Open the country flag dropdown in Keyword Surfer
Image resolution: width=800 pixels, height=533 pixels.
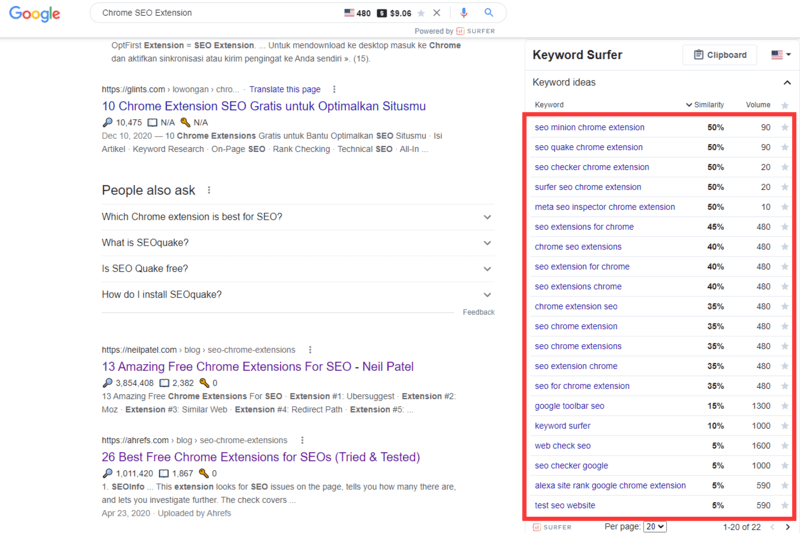click(x=781, y=55)
